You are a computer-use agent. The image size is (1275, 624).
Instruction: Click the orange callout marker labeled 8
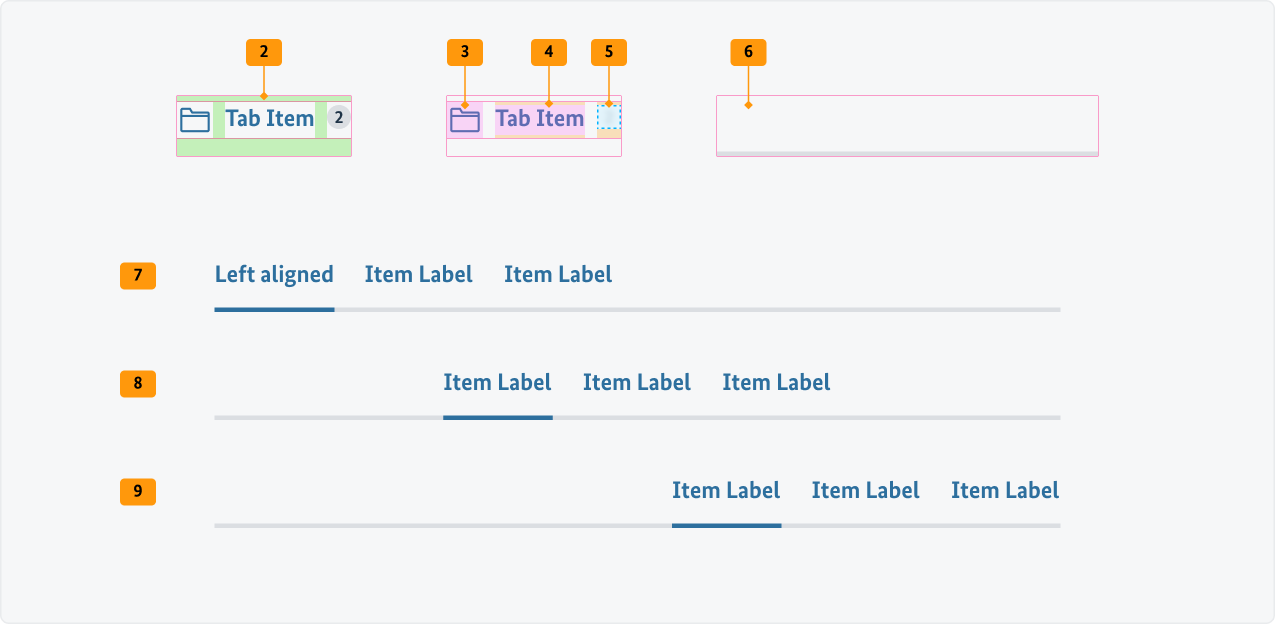click(x=137, y=384)
